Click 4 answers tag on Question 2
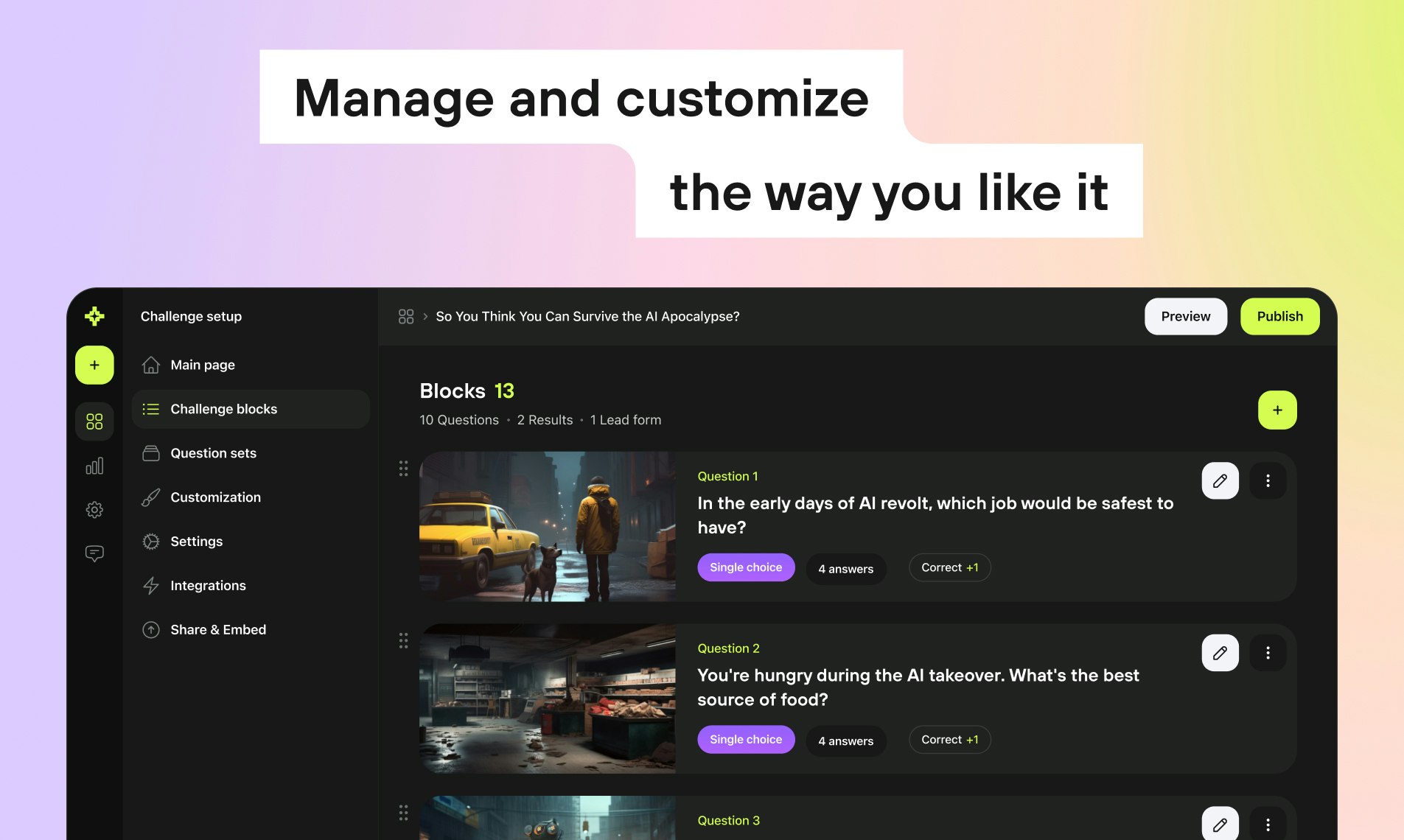Screen dimensions: 1404x840 846,741
